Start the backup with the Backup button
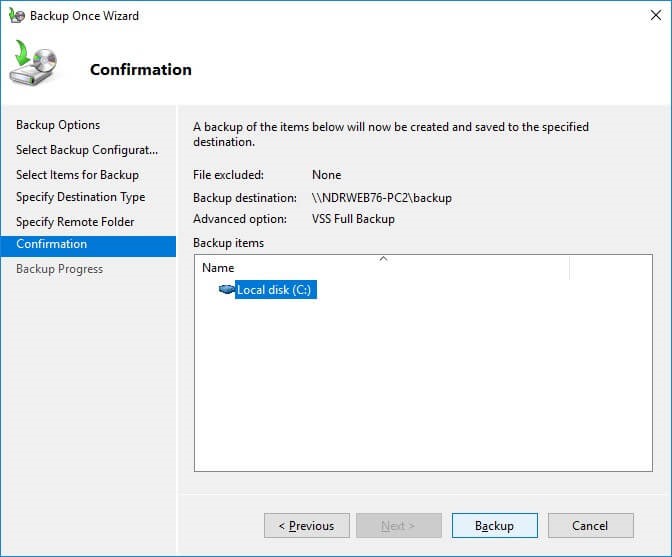This screenshot has height=557, width=672. click(x=495, y=525)
